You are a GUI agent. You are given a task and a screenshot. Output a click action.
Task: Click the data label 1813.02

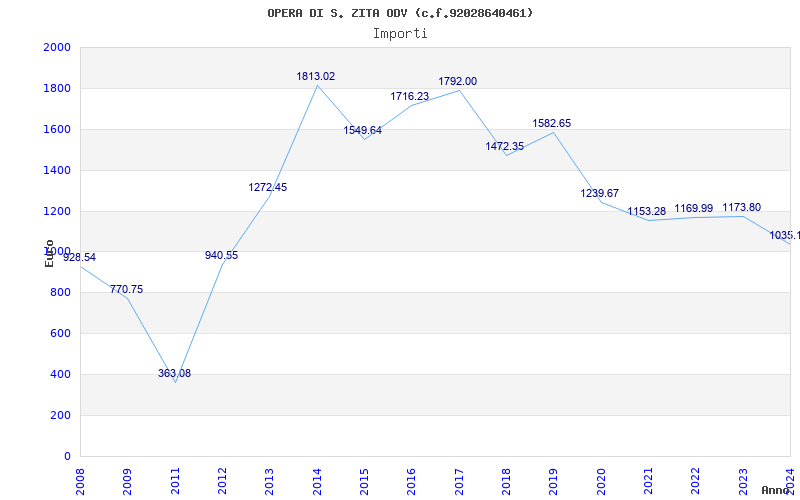pos(316,77)
